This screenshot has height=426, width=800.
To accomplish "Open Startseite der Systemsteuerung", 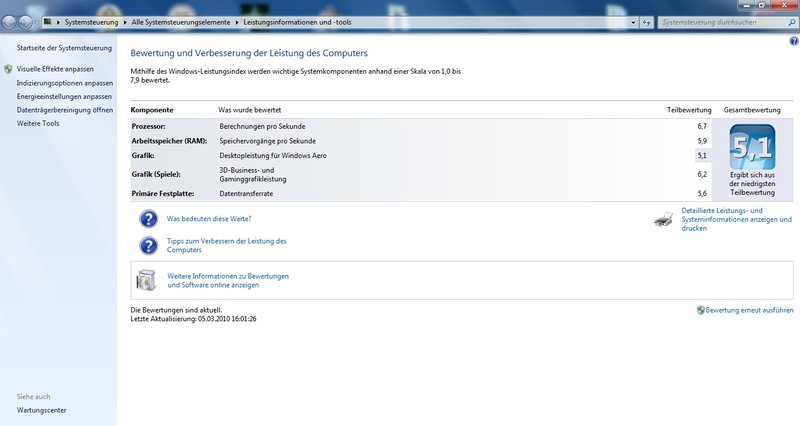I will click(64, 48).
